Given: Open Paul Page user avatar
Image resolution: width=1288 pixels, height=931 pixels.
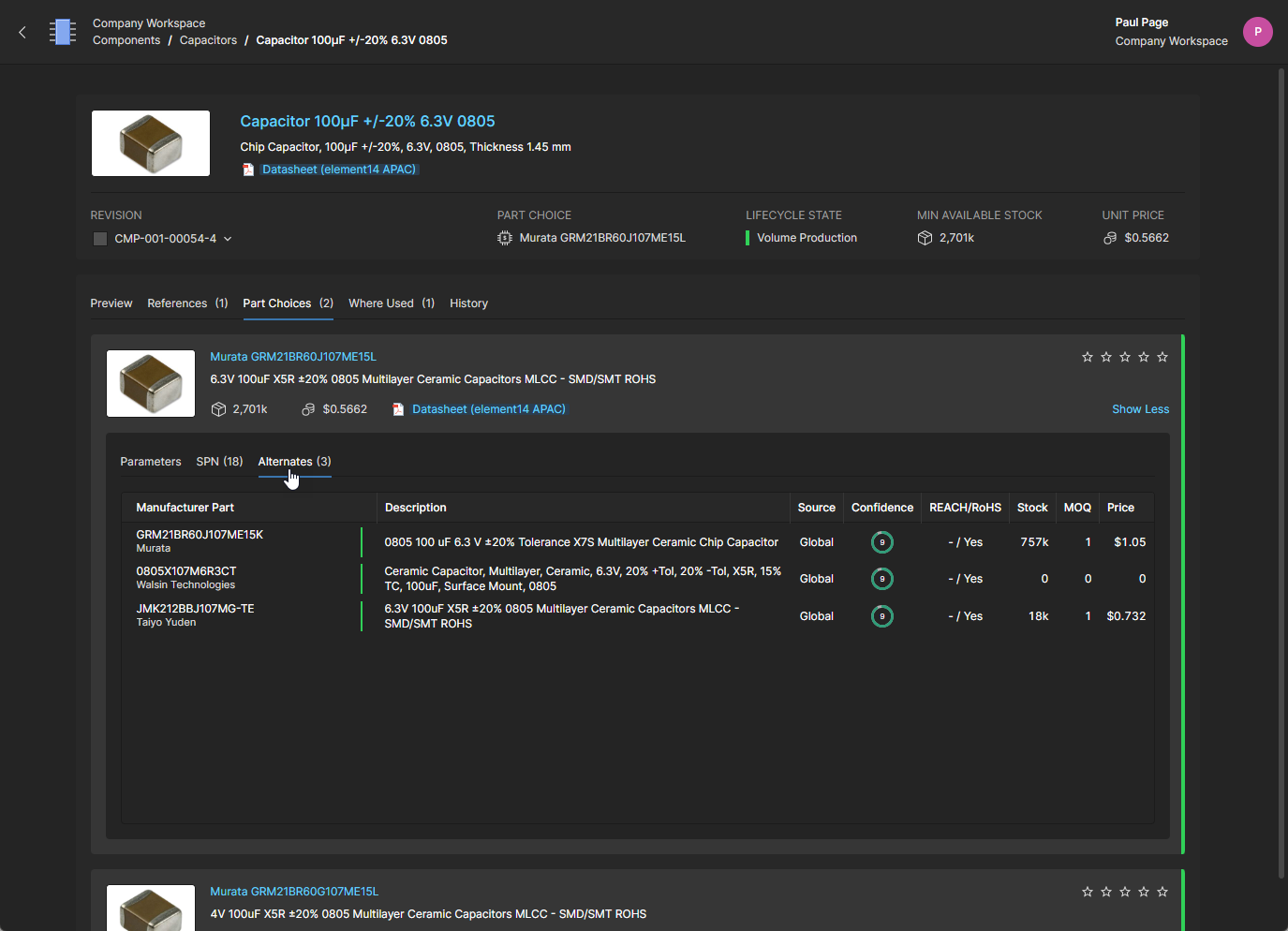Looking at the screenshot, I should point(1257,32).
